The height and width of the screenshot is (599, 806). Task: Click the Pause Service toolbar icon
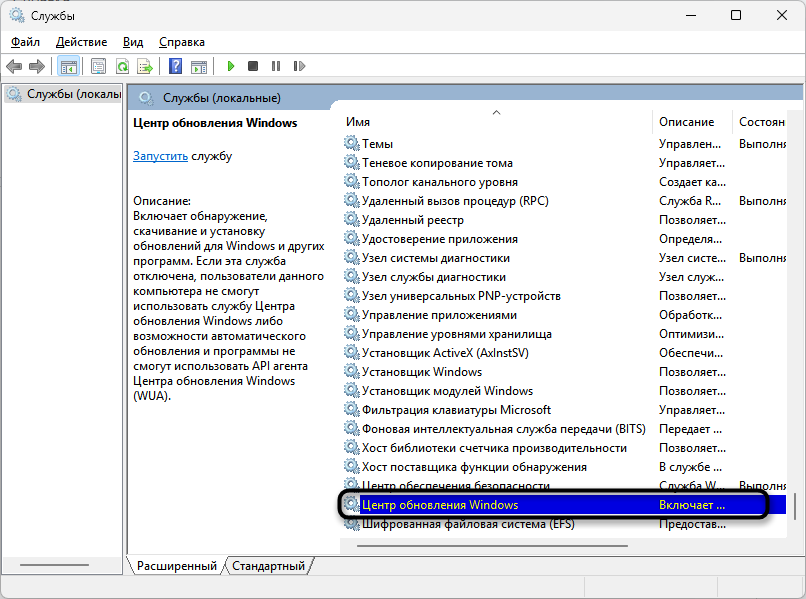point(275,67)
